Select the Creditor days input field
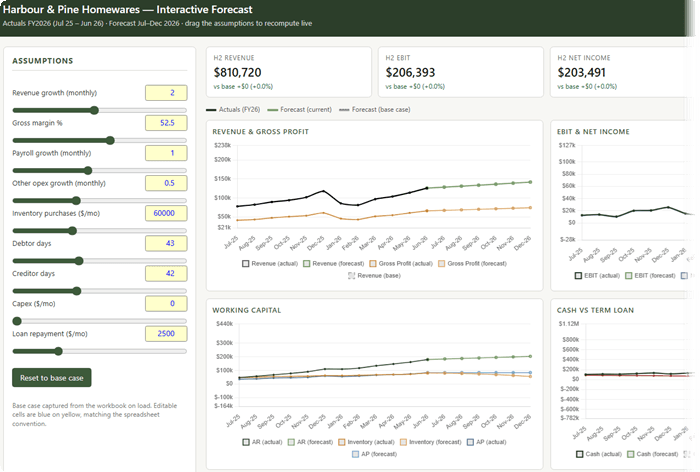 [166, 273]
